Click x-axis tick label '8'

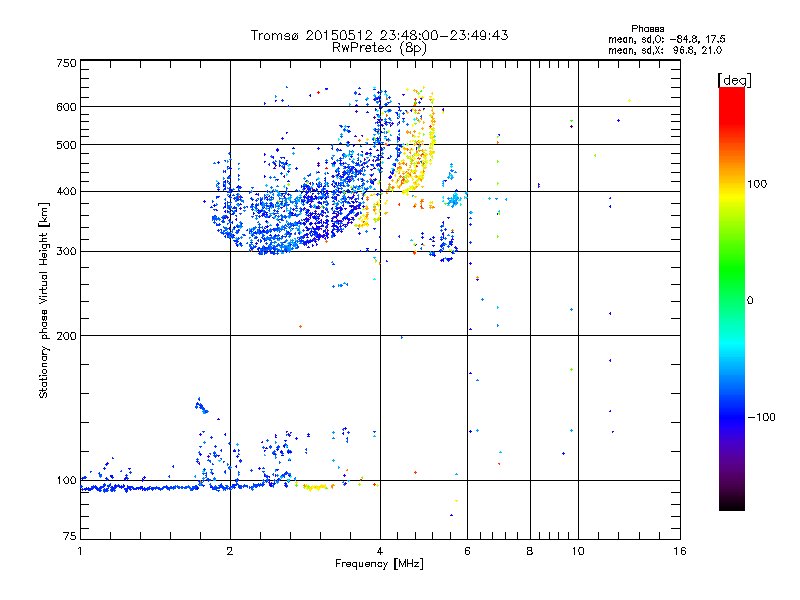(x=530, y=551)
